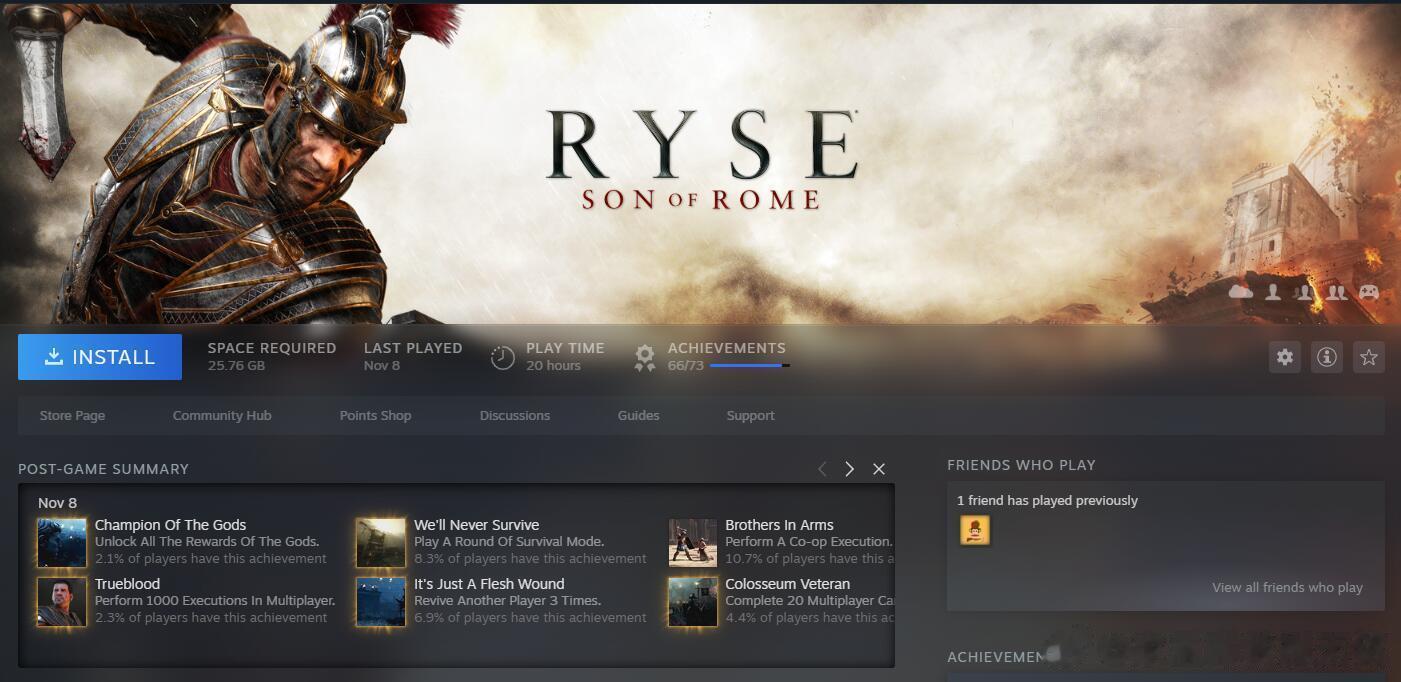Image resolution: width=1401 pixels, height=682 pixels.
Task: Click It's Just A Flesh Wound achievement icon
Action: pyautogui.click(x=381, y=602)
